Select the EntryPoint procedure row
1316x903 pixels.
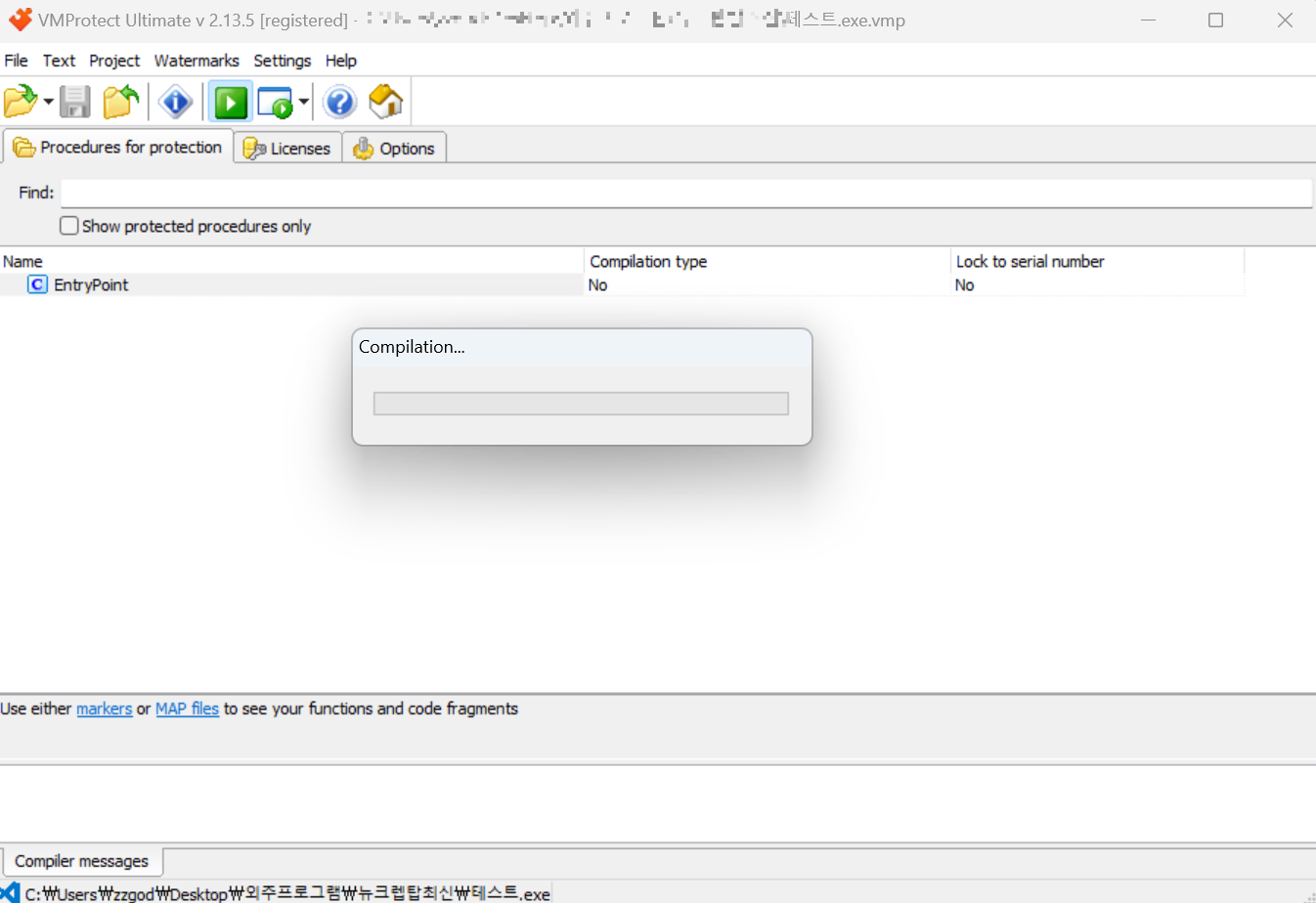click(x=622, y=284)
